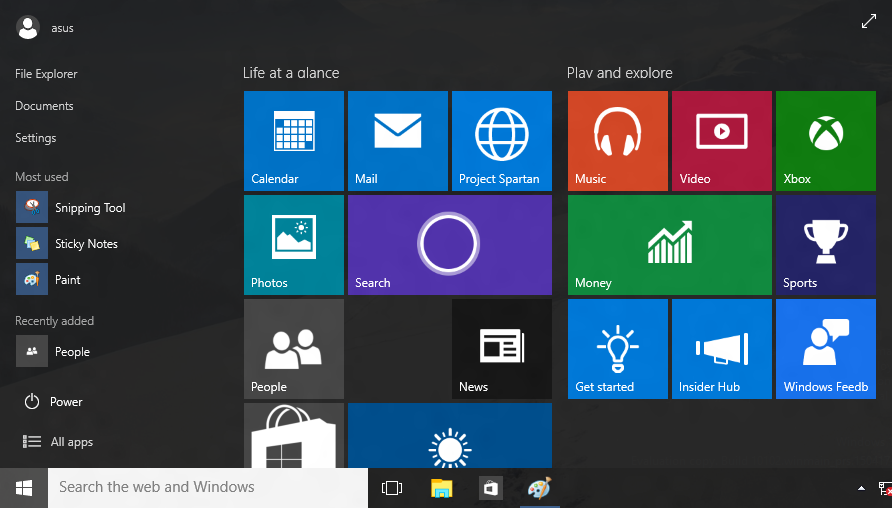Open the Windows Feedback tile
This screenshot has height=508, width=892.
coord(826,349)
